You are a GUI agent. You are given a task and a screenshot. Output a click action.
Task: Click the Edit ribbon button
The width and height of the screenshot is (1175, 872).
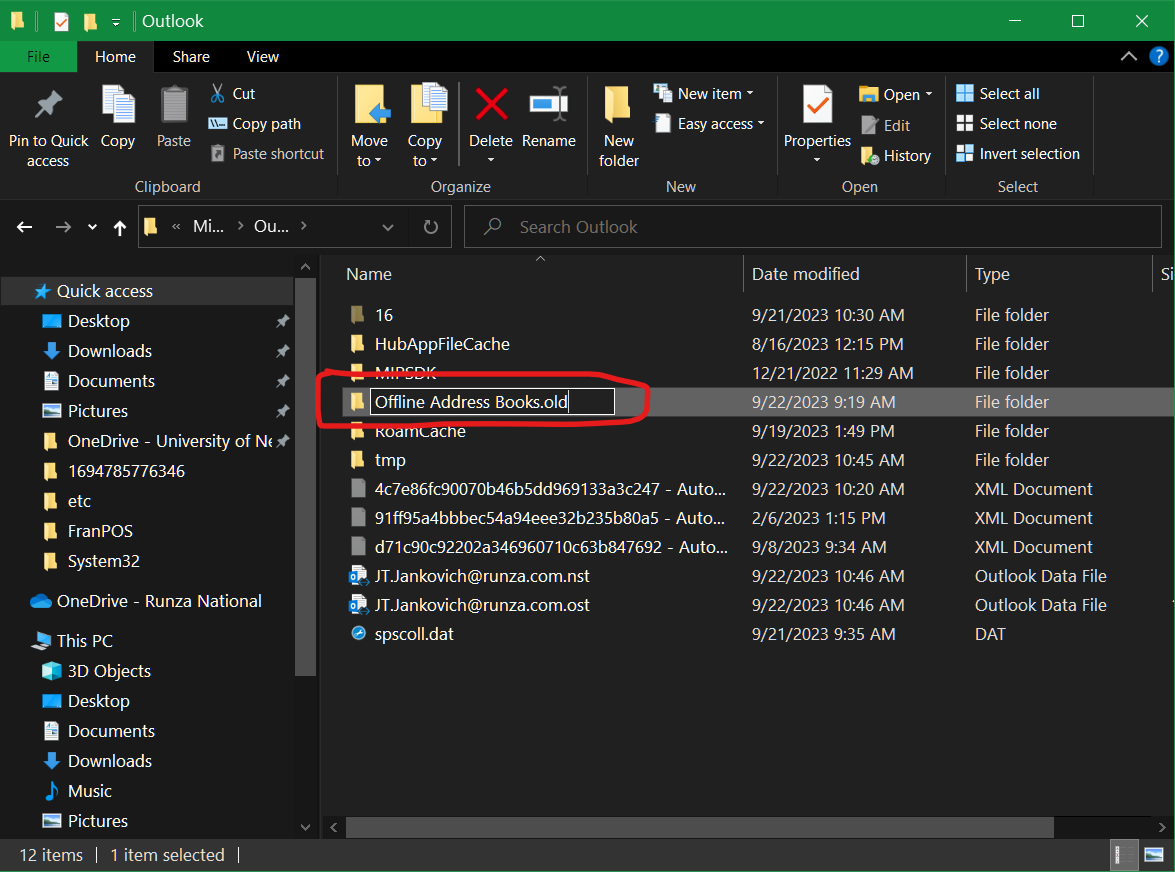point(886,125)
